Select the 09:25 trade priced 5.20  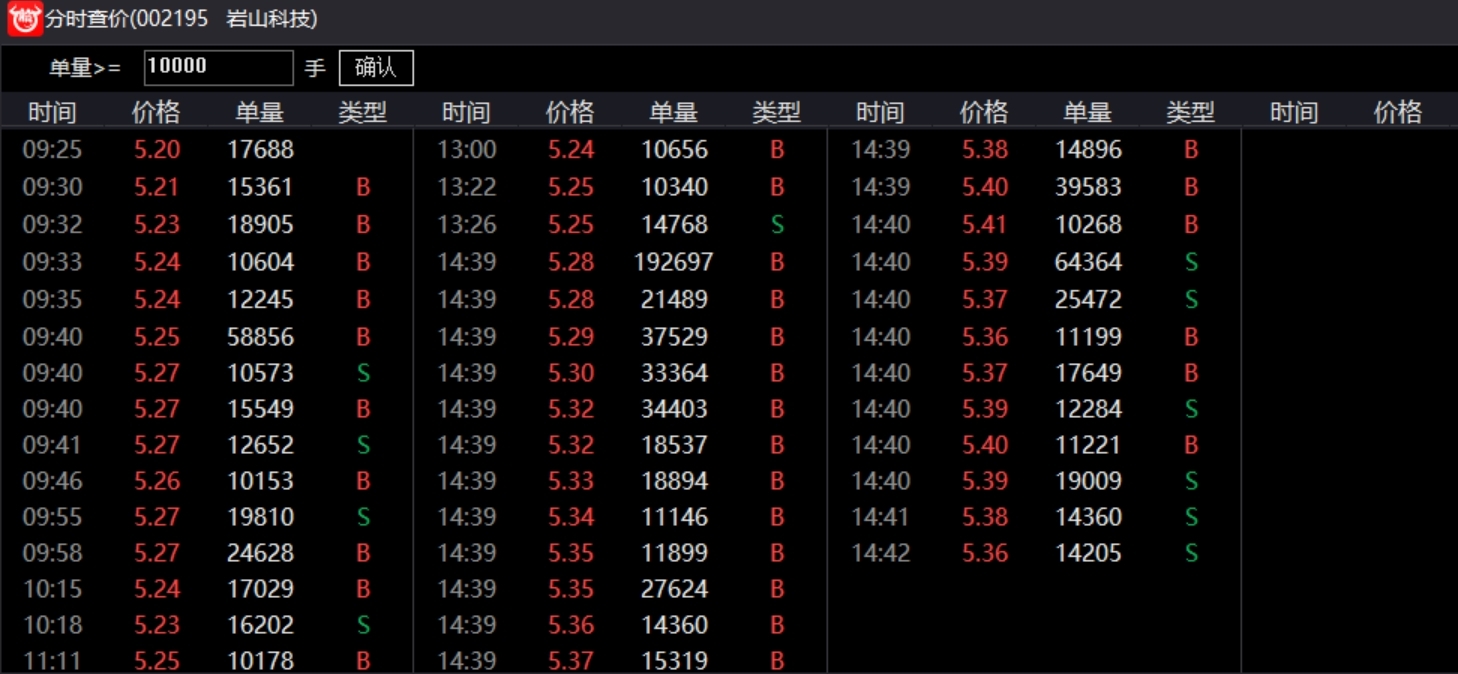pyautogui.click(x=207, y=150)
